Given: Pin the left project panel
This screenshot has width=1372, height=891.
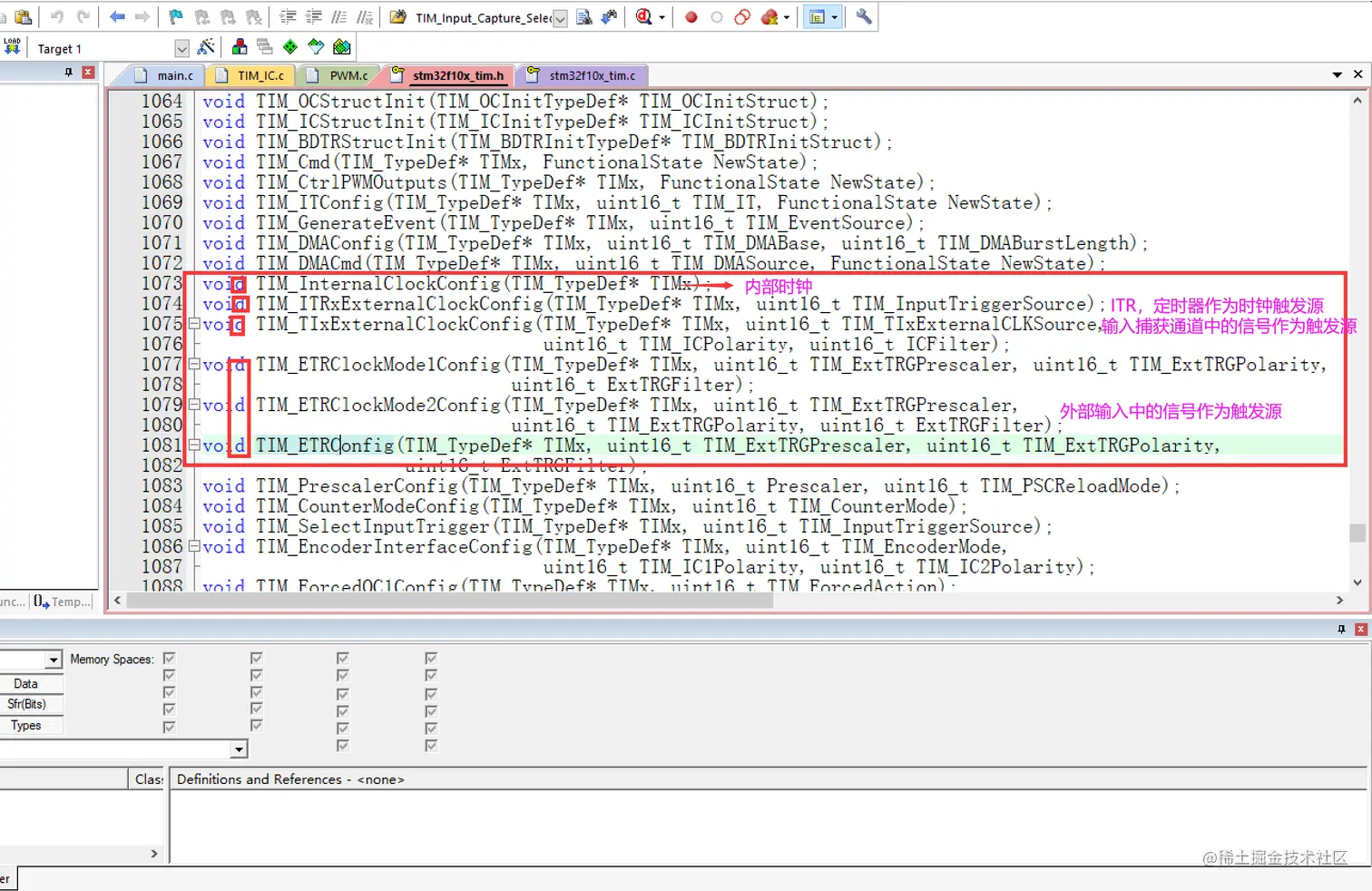Looking at the screenshot, I should tap(69, 72).
